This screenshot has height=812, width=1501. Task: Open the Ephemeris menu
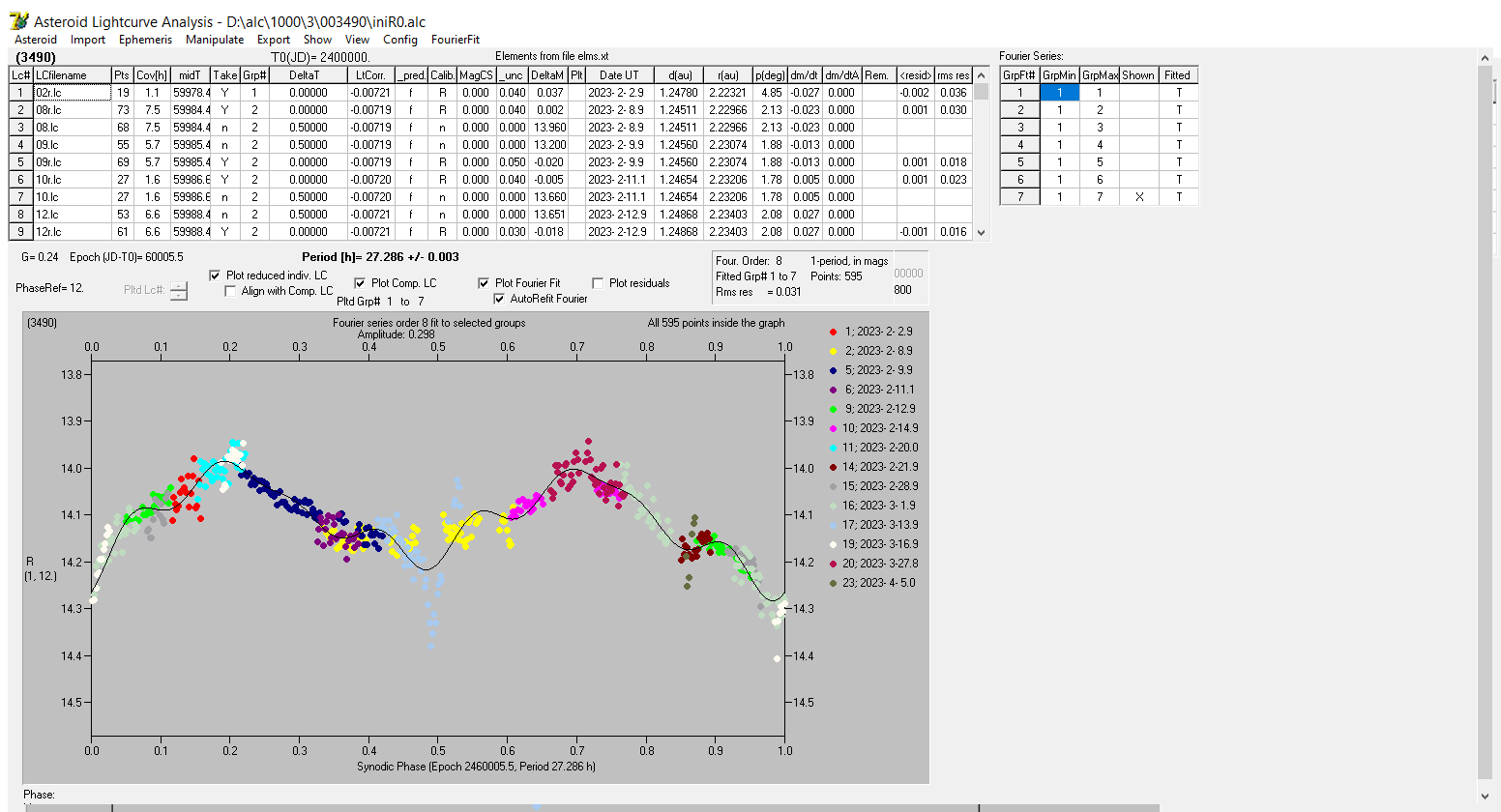click(145, 40)
